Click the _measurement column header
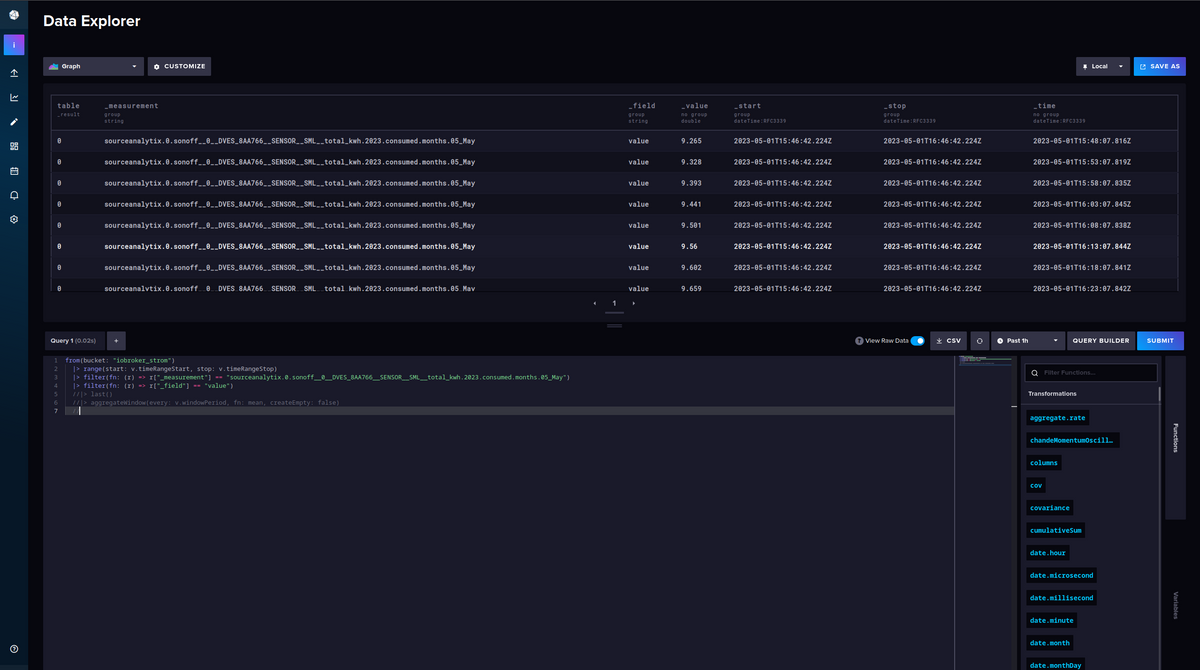This screenshot has width=1200, height=670. [x=131, y=106]
